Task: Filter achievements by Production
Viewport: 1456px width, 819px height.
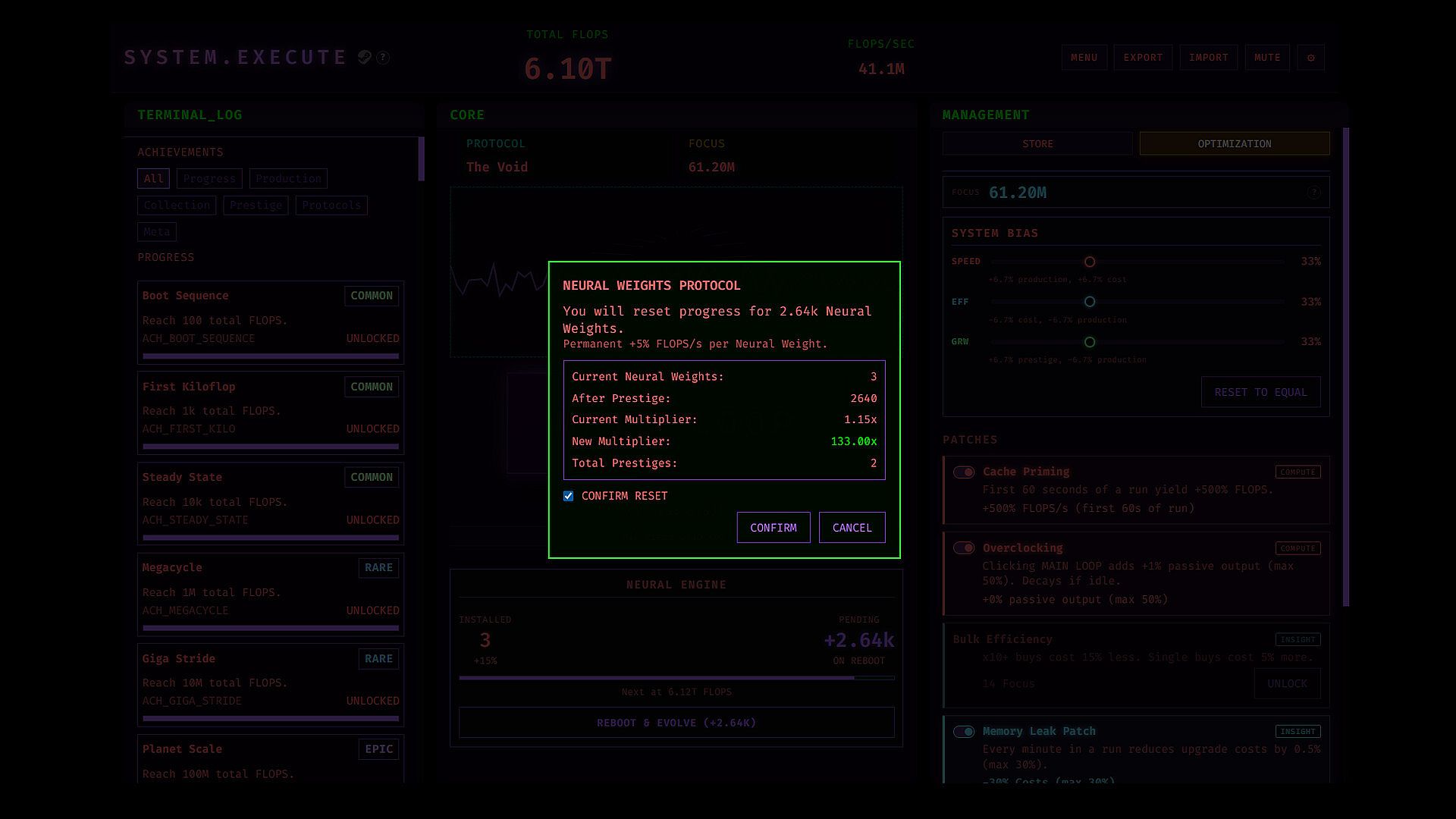Action: pos(288,179)
